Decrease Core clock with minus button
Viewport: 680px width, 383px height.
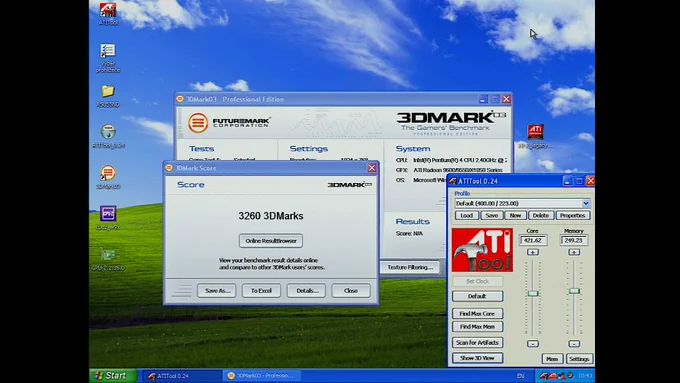coord(533,344)
